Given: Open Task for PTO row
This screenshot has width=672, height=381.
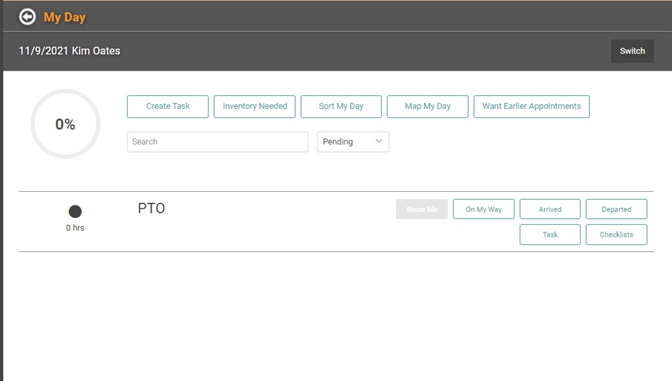Looking at the screenshot, I should tap(550, 234).
